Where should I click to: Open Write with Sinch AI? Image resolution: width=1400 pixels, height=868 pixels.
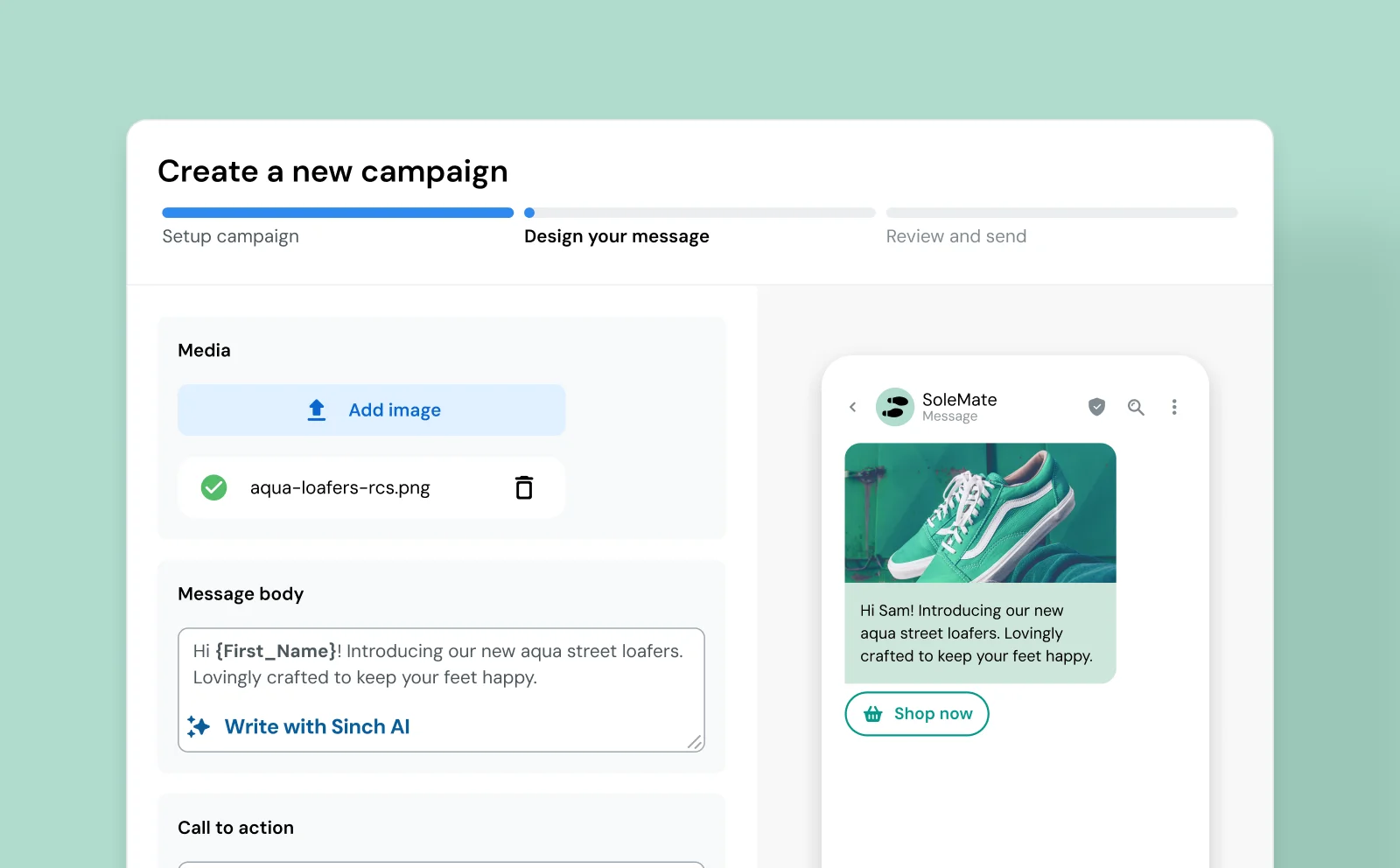[317, 726]
